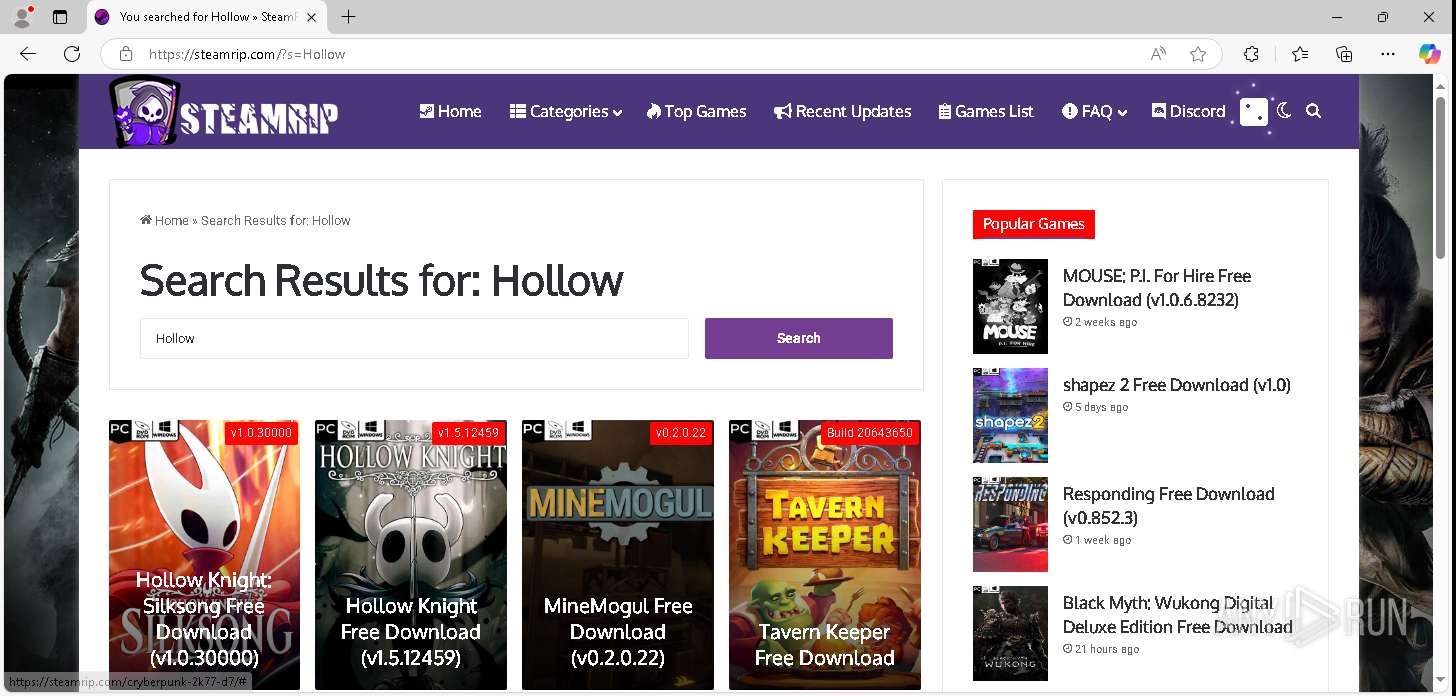Add page to favorites star icon
1456x696 pixels.
click(x=1198, y=54)
